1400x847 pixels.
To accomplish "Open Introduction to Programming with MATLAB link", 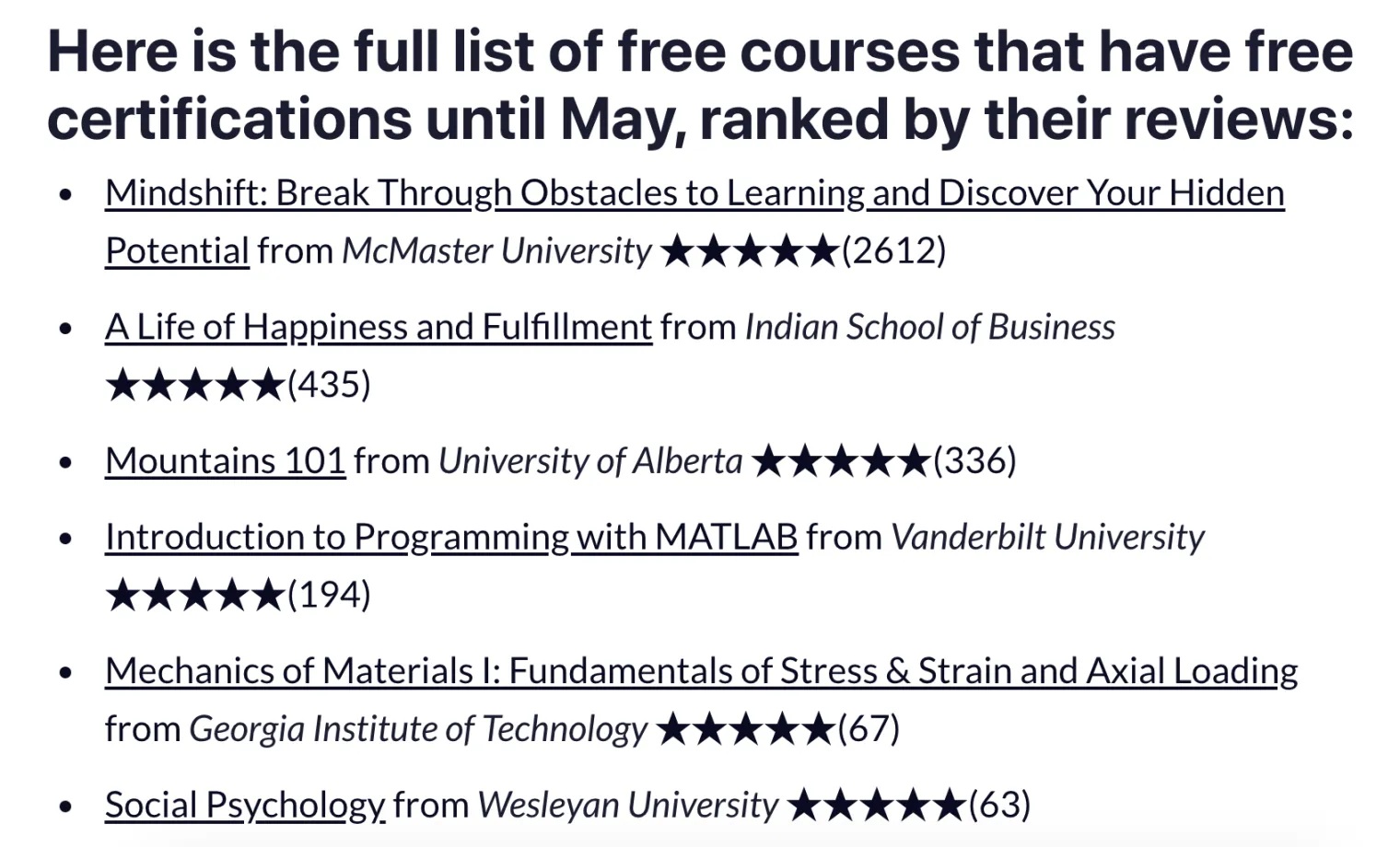I will pyautogui.click(x=451, y=538).
